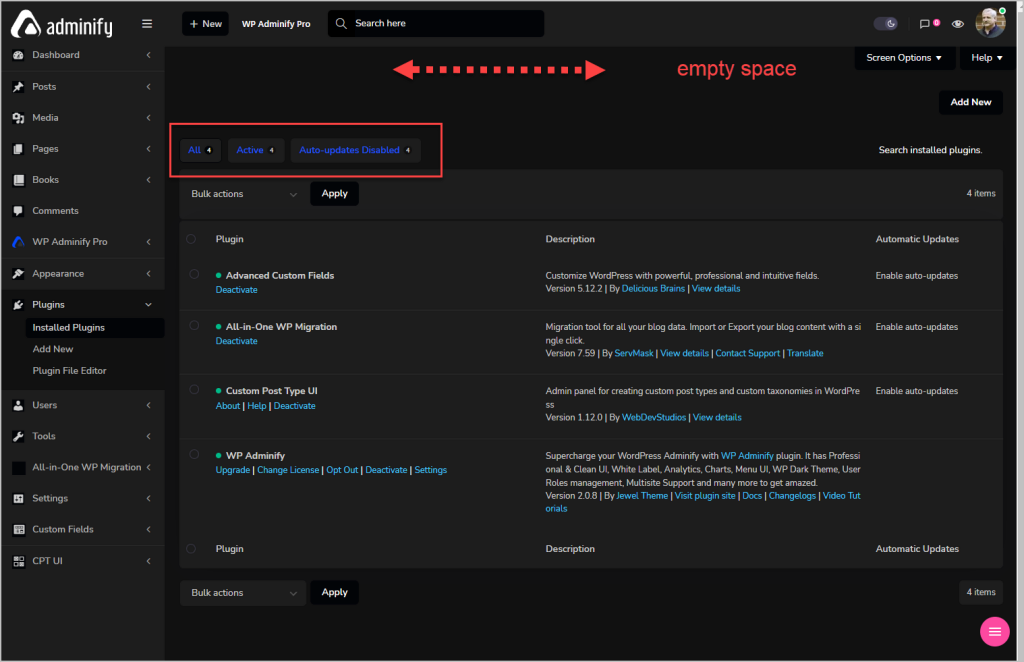
Task: Click the Add New plugin button
Action: pyautogui.click(x=970, y=102)
